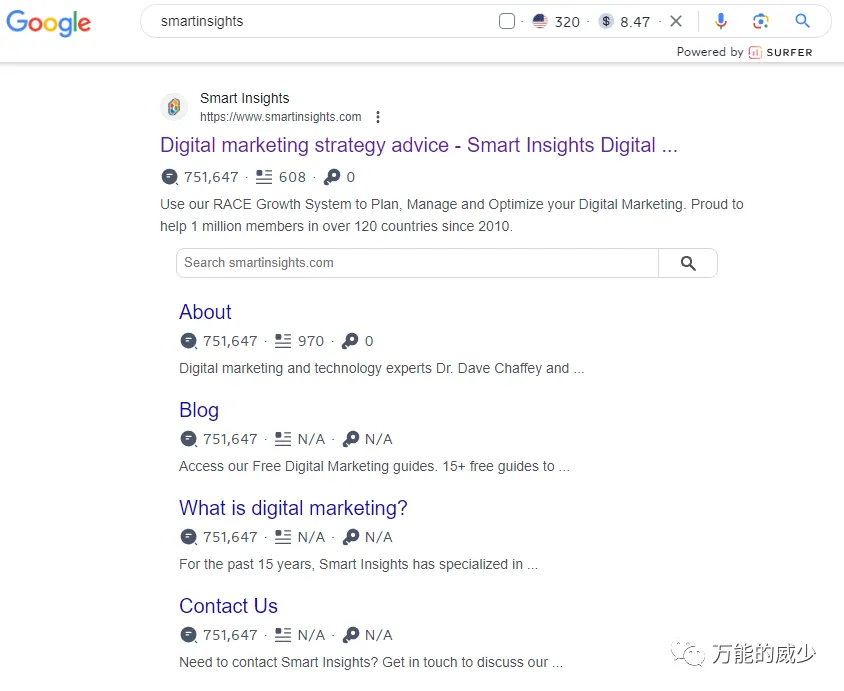Click the site search magnifier button
Screen dimensions: 844x691
pos(688,263)
